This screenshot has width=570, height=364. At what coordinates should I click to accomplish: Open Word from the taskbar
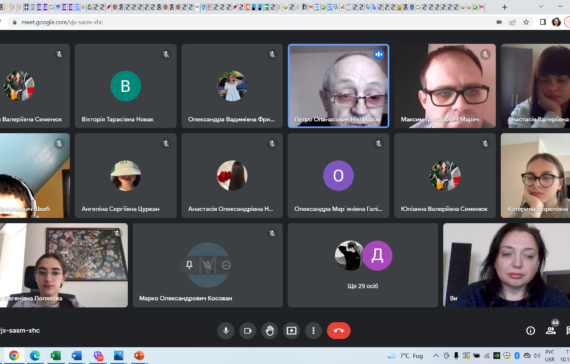pyautogui.click(x=77, y=355)
